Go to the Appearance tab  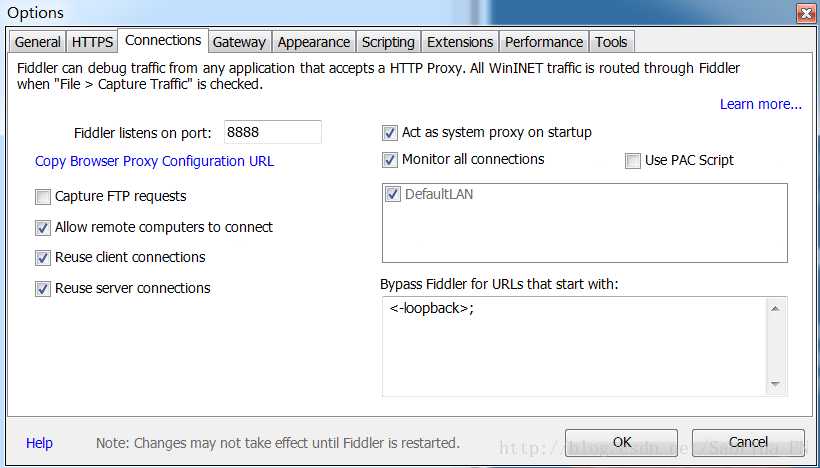pyautogui.click(x=314, y=42)
